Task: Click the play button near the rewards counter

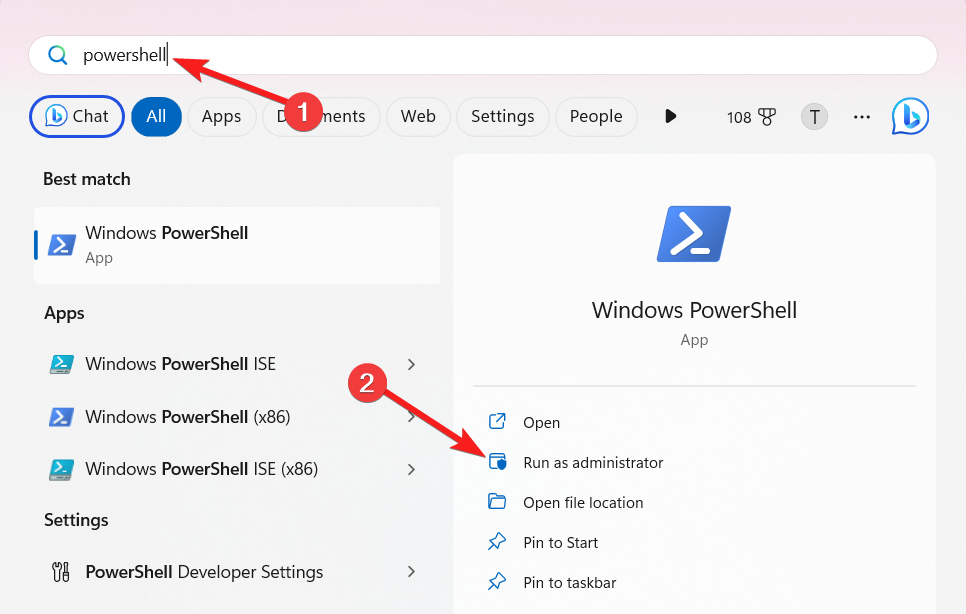Action: pyautogui.click(x=670, y=116)
